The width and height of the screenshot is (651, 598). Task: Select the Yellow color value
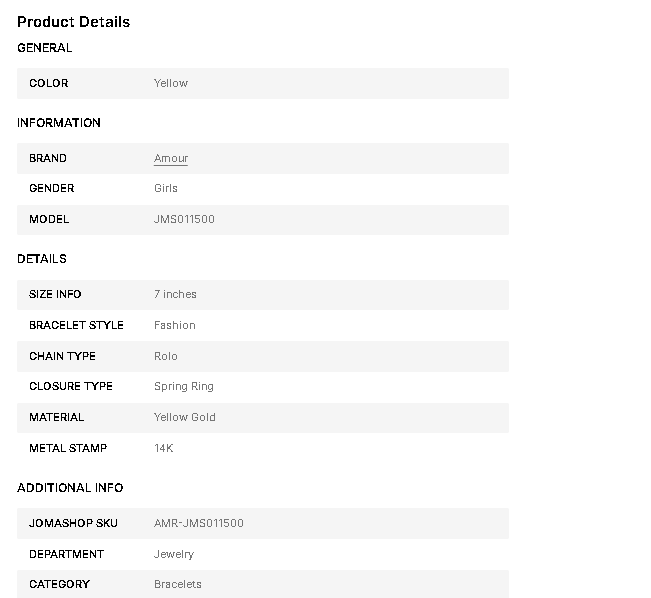point(171,83)
